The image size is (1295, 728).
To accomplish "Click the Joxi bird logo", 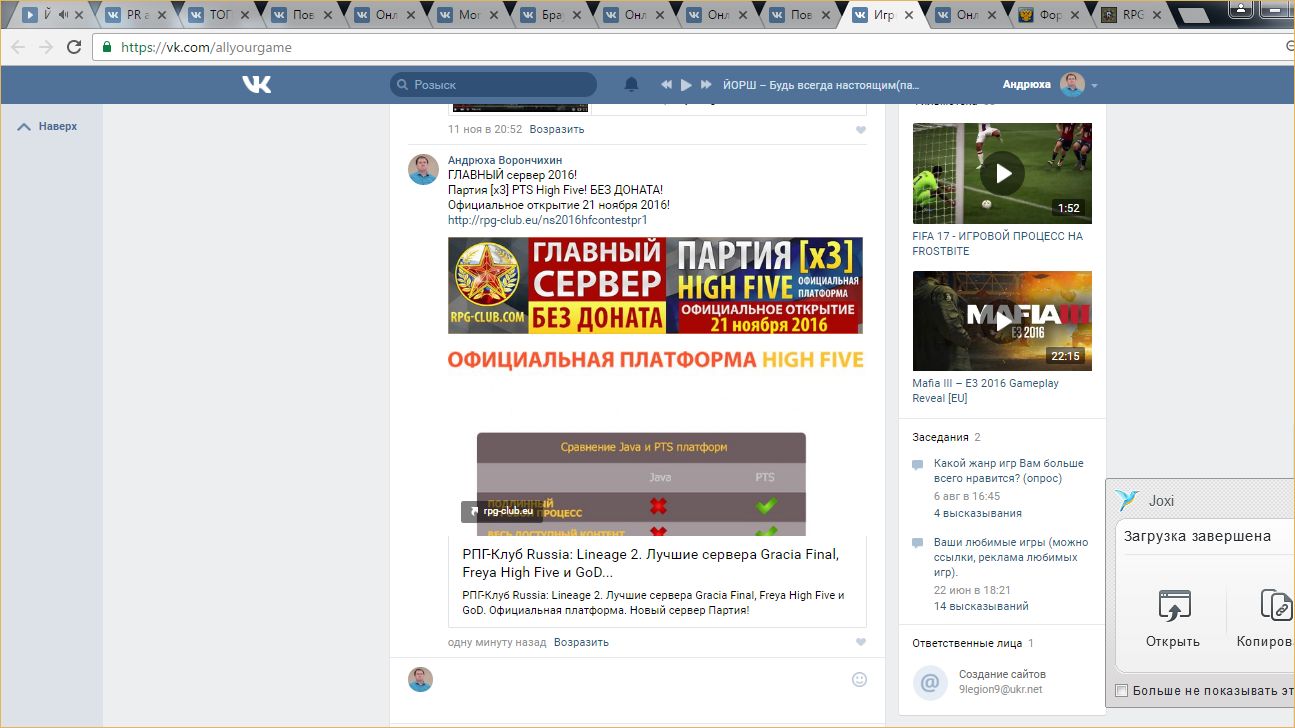I will [x=1127, y=501].
